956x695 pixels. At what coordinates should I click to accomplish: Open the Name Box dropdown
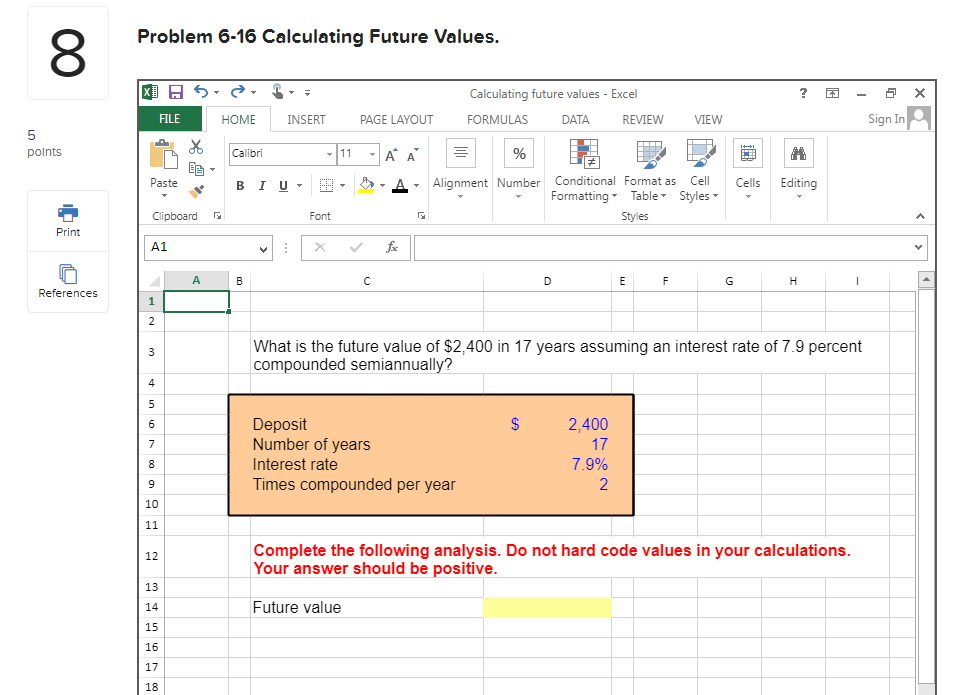(263, 248)
